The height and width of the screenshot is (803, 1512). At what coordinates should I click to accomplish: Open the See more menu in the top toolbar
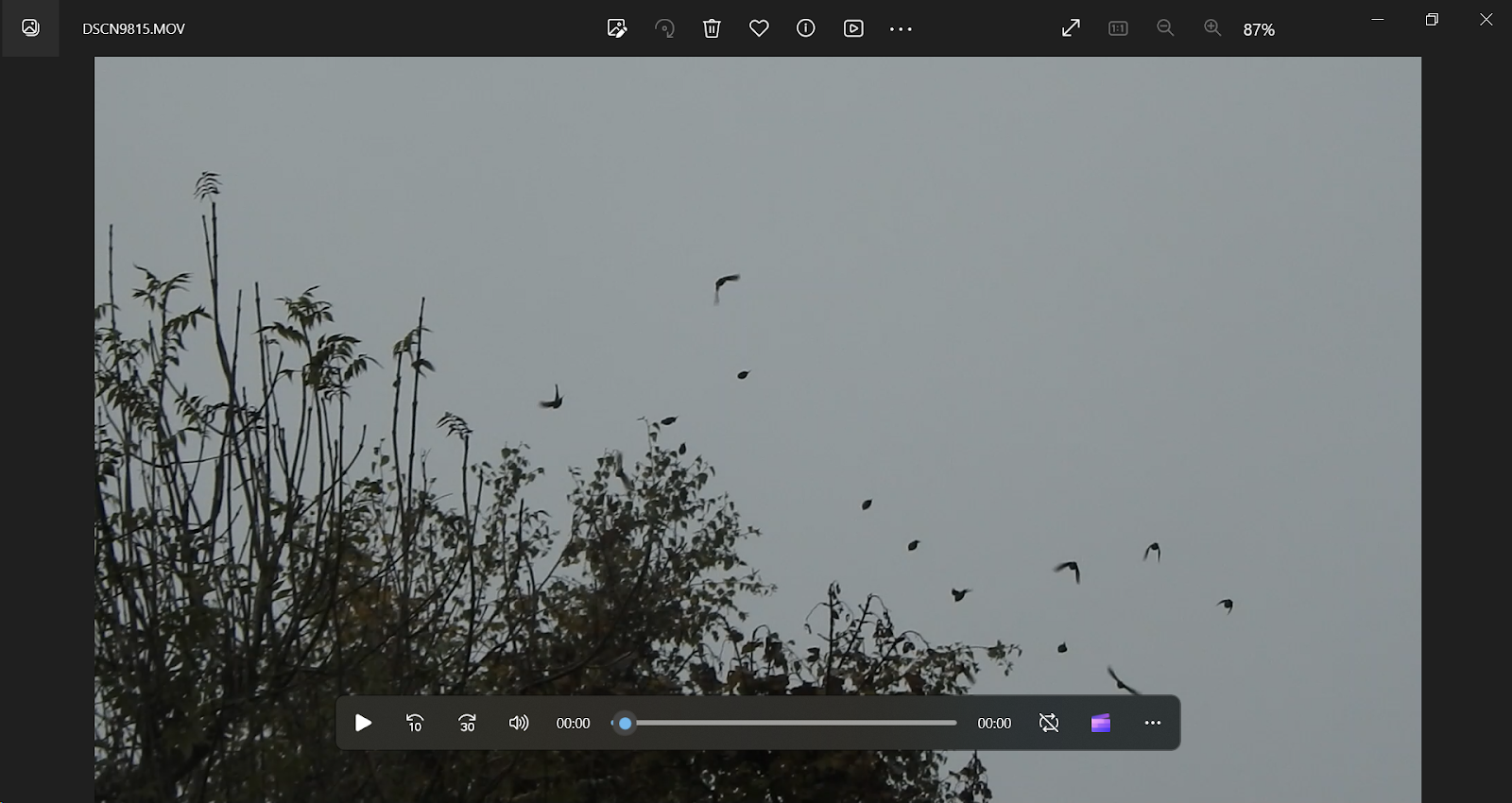(901, 29)
